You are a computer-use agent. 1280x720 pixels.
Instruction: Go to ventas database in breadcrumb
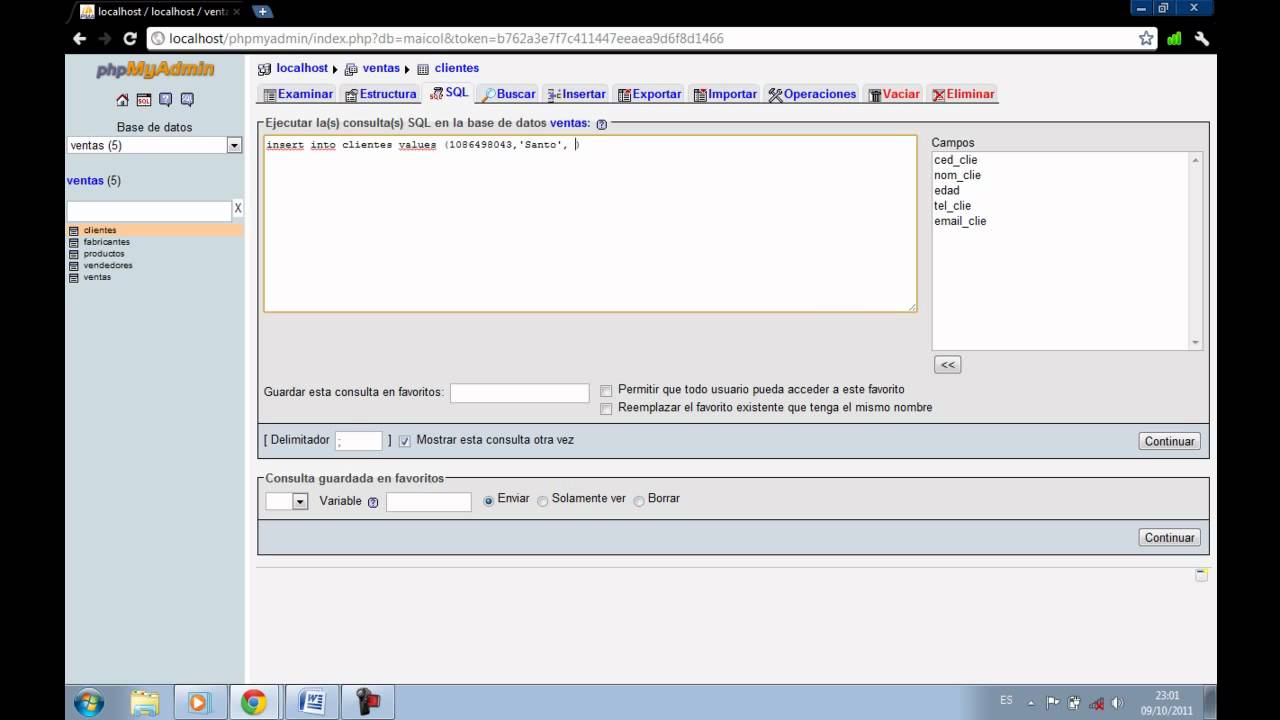pos(381,68)
